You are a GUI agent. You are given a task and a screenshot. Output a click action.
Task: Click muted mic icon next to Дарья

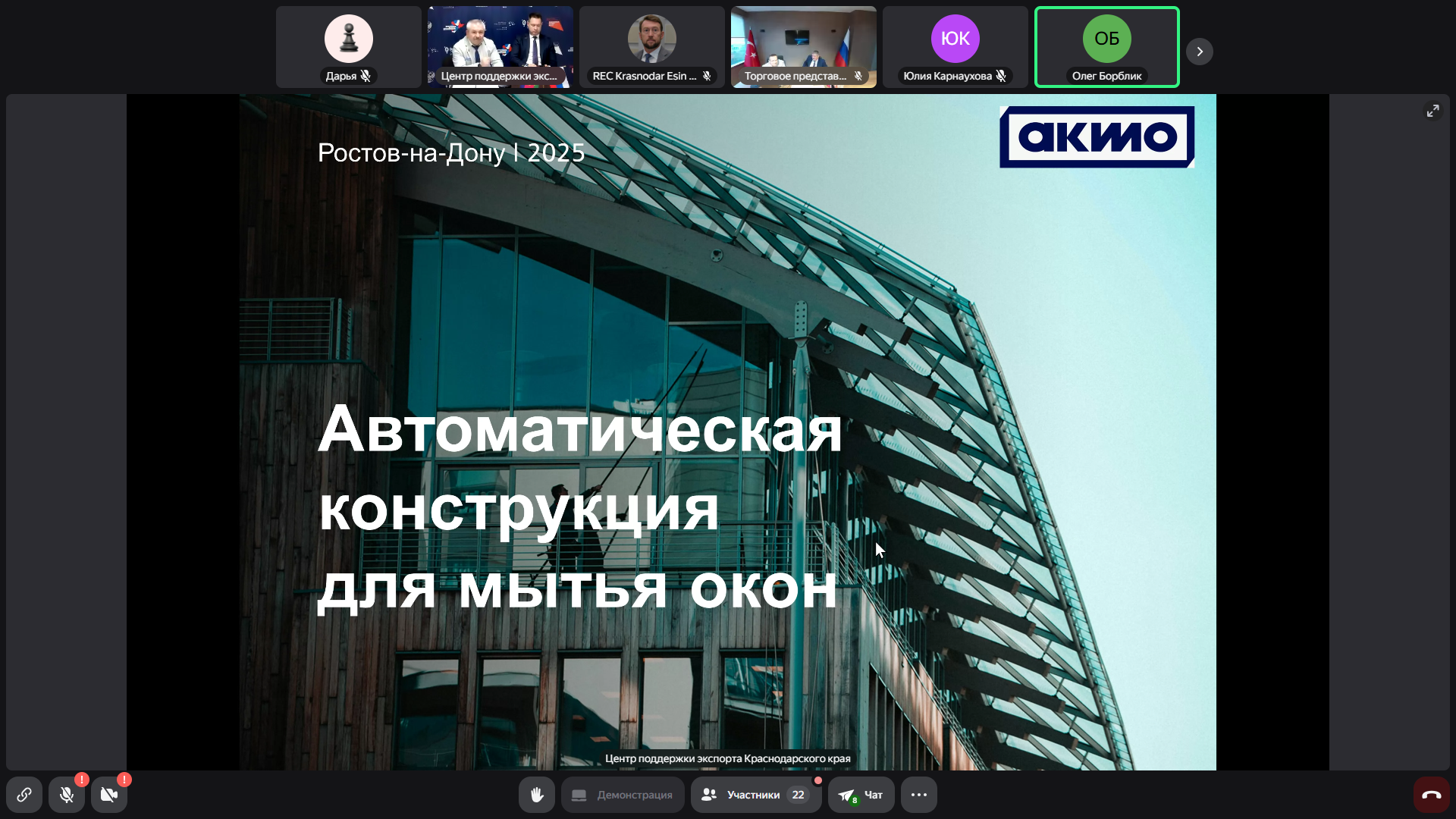366,76
